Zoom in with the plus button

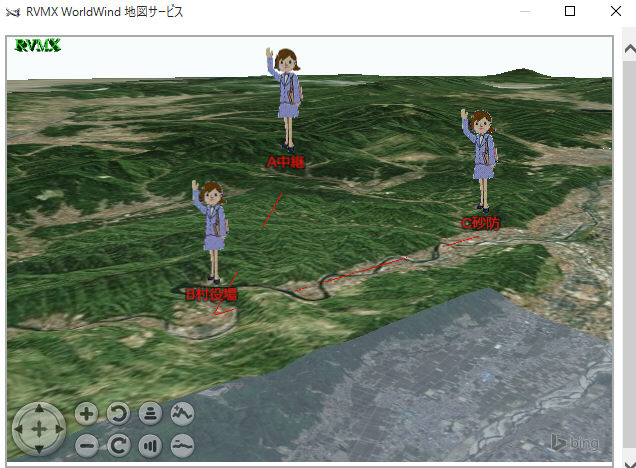pyautogui.click(x=87, y=413)
